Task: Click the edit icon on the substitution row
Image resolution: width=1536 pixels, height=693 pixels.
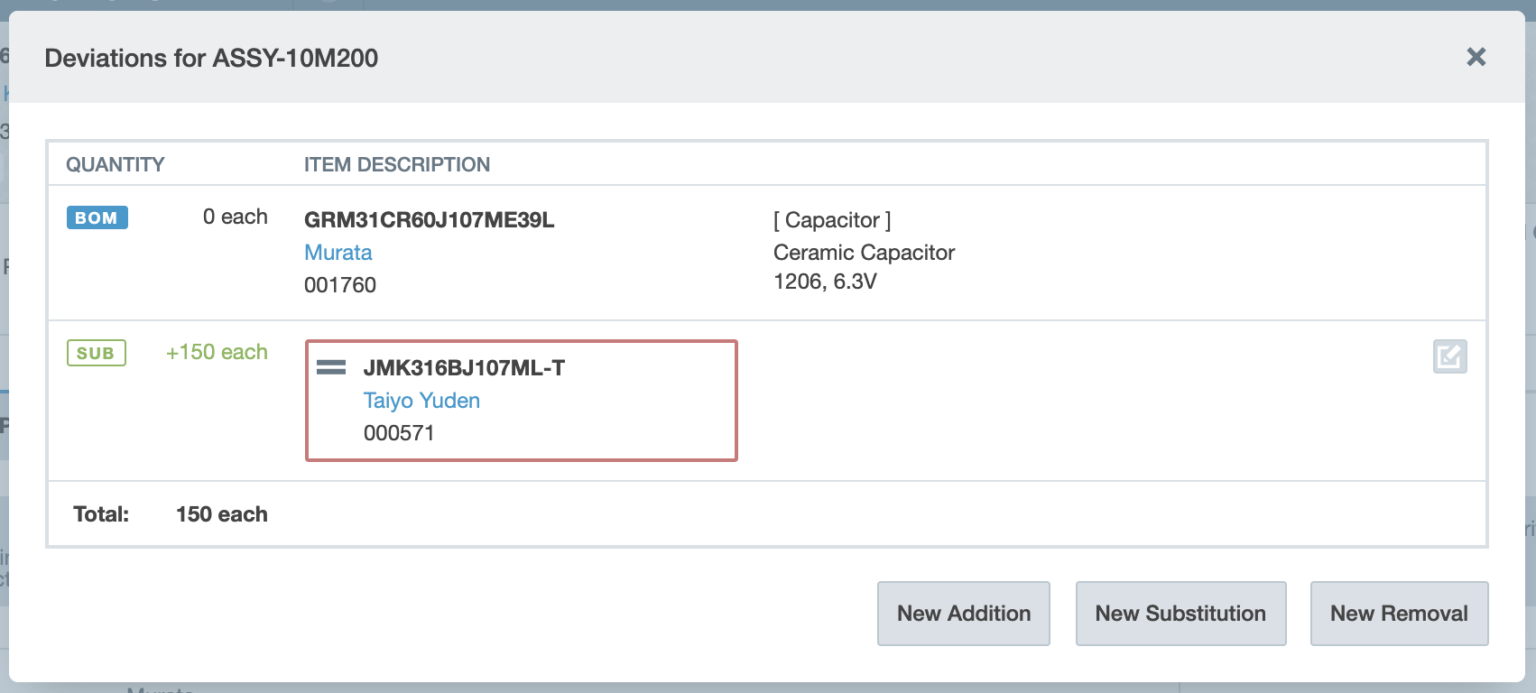Action: [x=1449, y=357]
